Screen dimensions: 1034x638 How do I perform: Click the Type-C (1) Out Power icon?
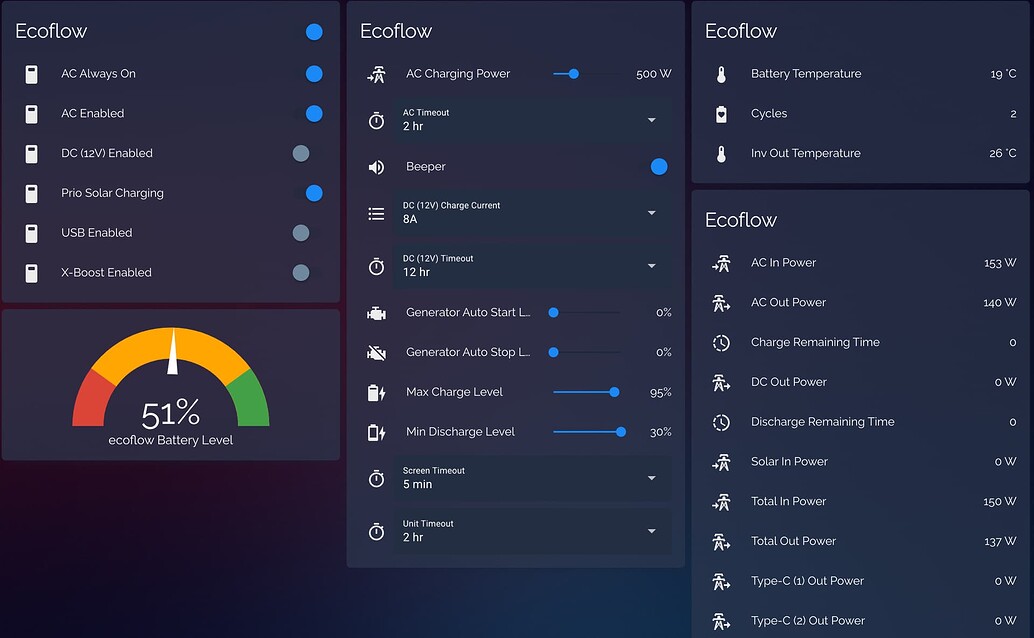click(x=721, y=581)
